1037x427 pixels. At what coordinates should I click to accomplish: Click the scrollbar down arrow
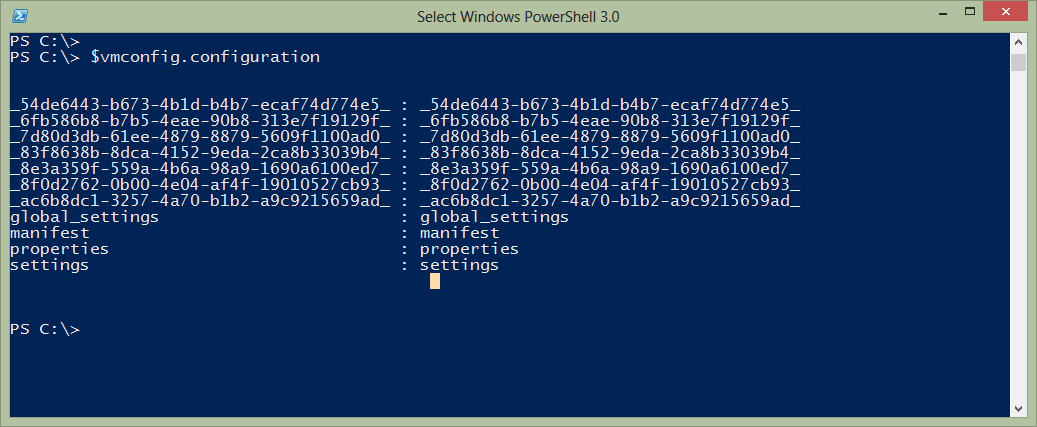tap(1018, 408)
